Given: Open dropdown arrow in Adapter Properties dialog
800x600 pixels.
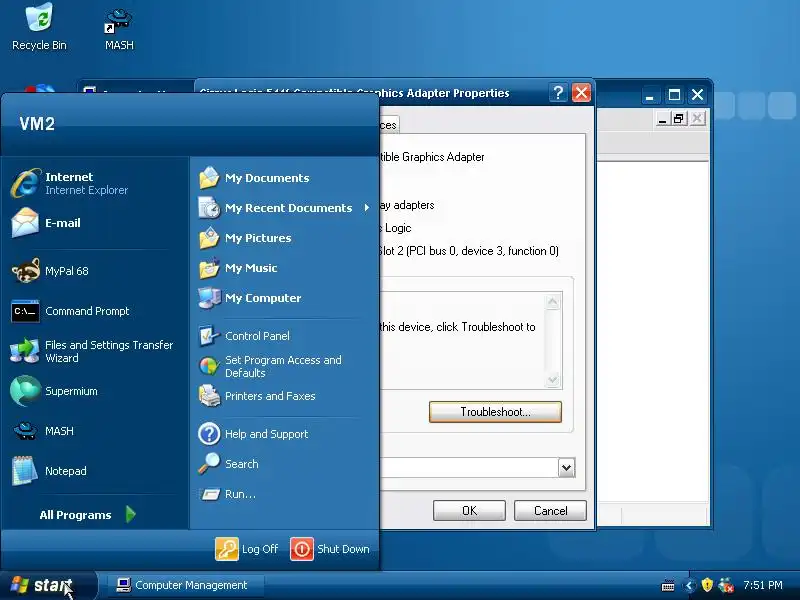Looking at the screenshot, I should (566, 467).
